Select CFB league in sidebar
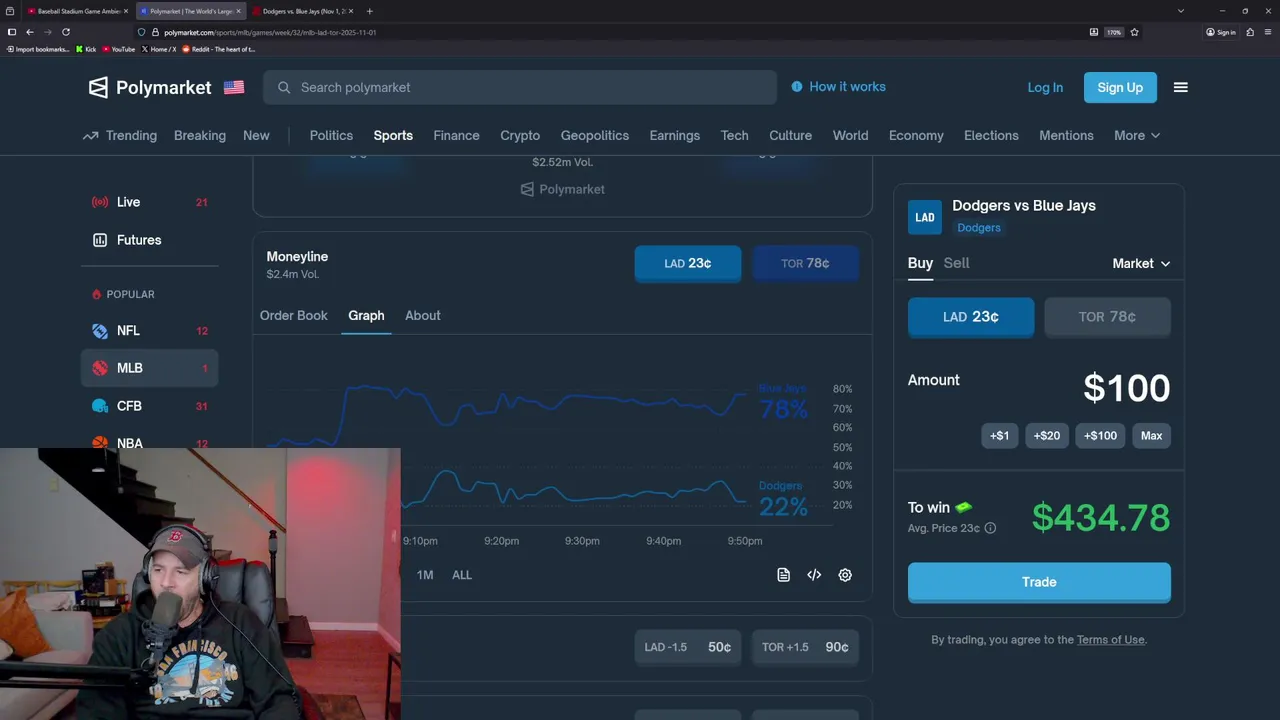The width and height of the screenshot is (1280, 720). click(149, 406)
